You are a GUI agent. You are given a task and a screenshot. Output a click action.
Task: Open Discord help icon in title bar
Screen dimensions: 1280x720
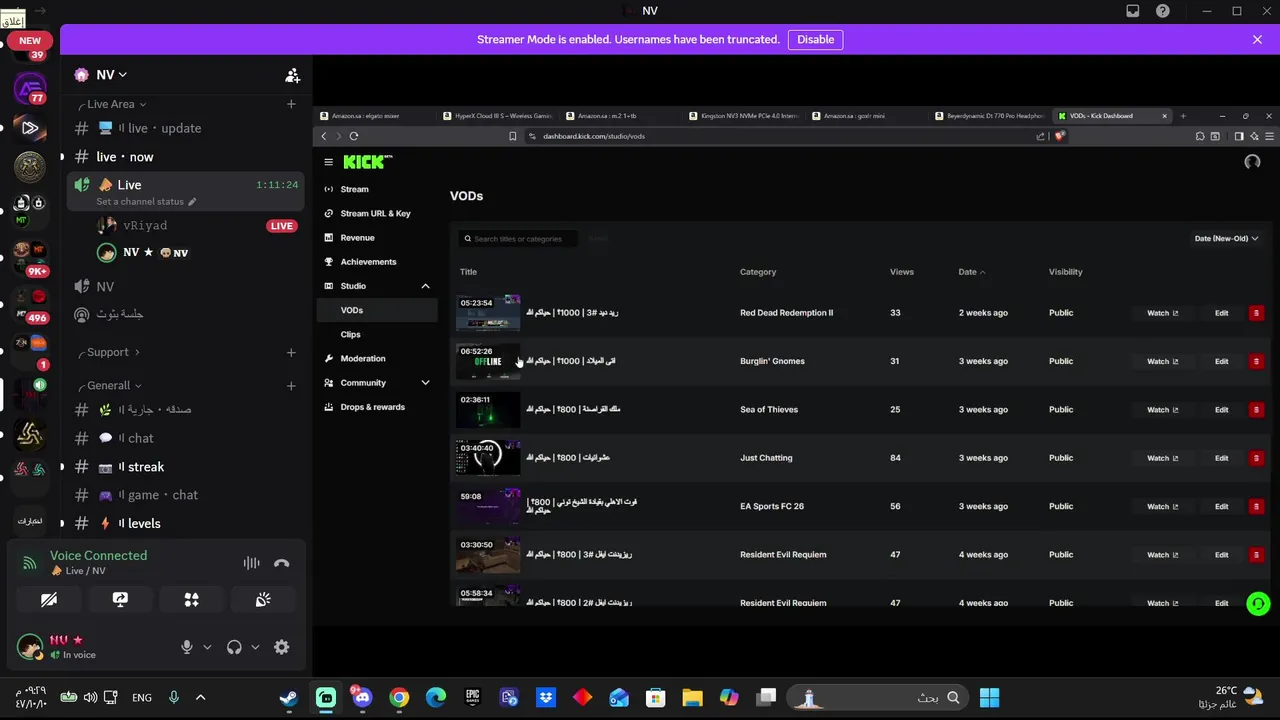(x=1162, y=11)
